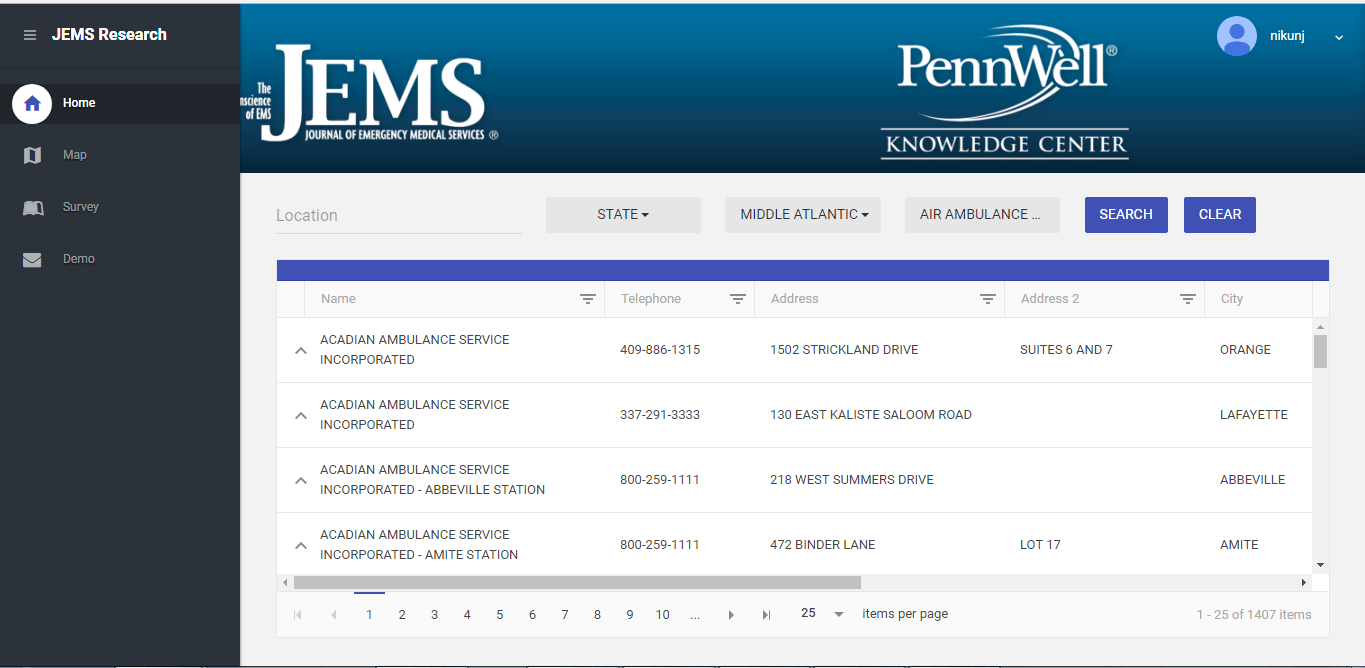Click the JEMS journal logo

point(369,92)
